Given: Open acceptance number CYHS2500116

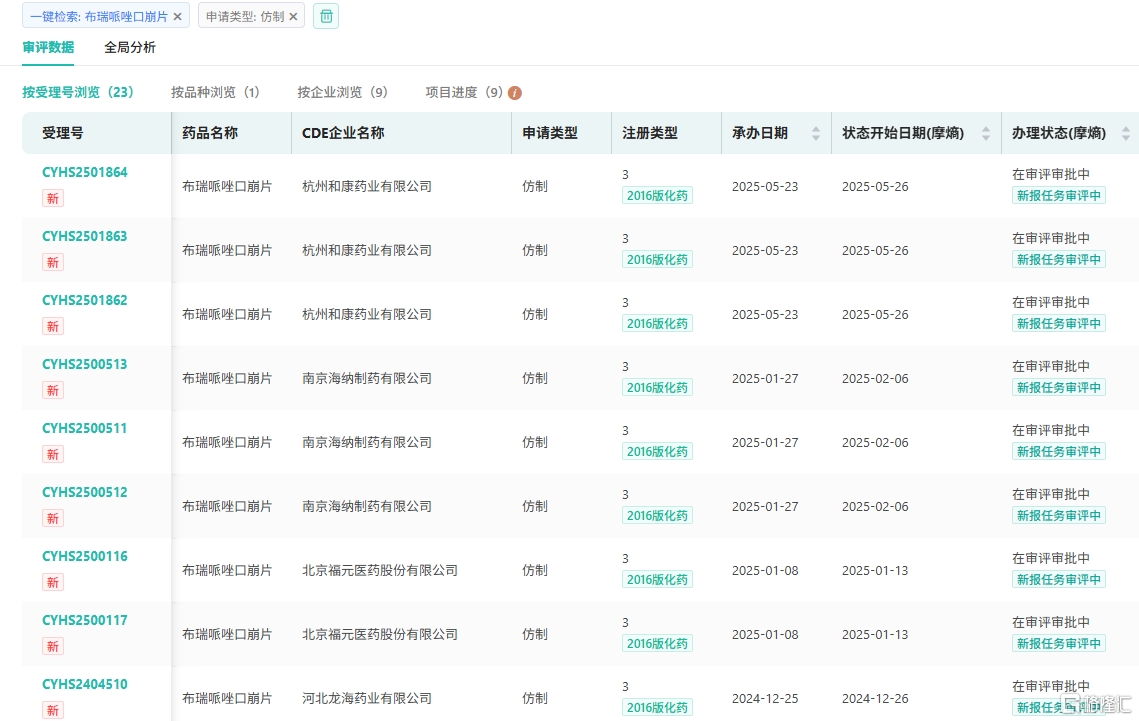Looking at the screenshot, I should coord(84,556).
